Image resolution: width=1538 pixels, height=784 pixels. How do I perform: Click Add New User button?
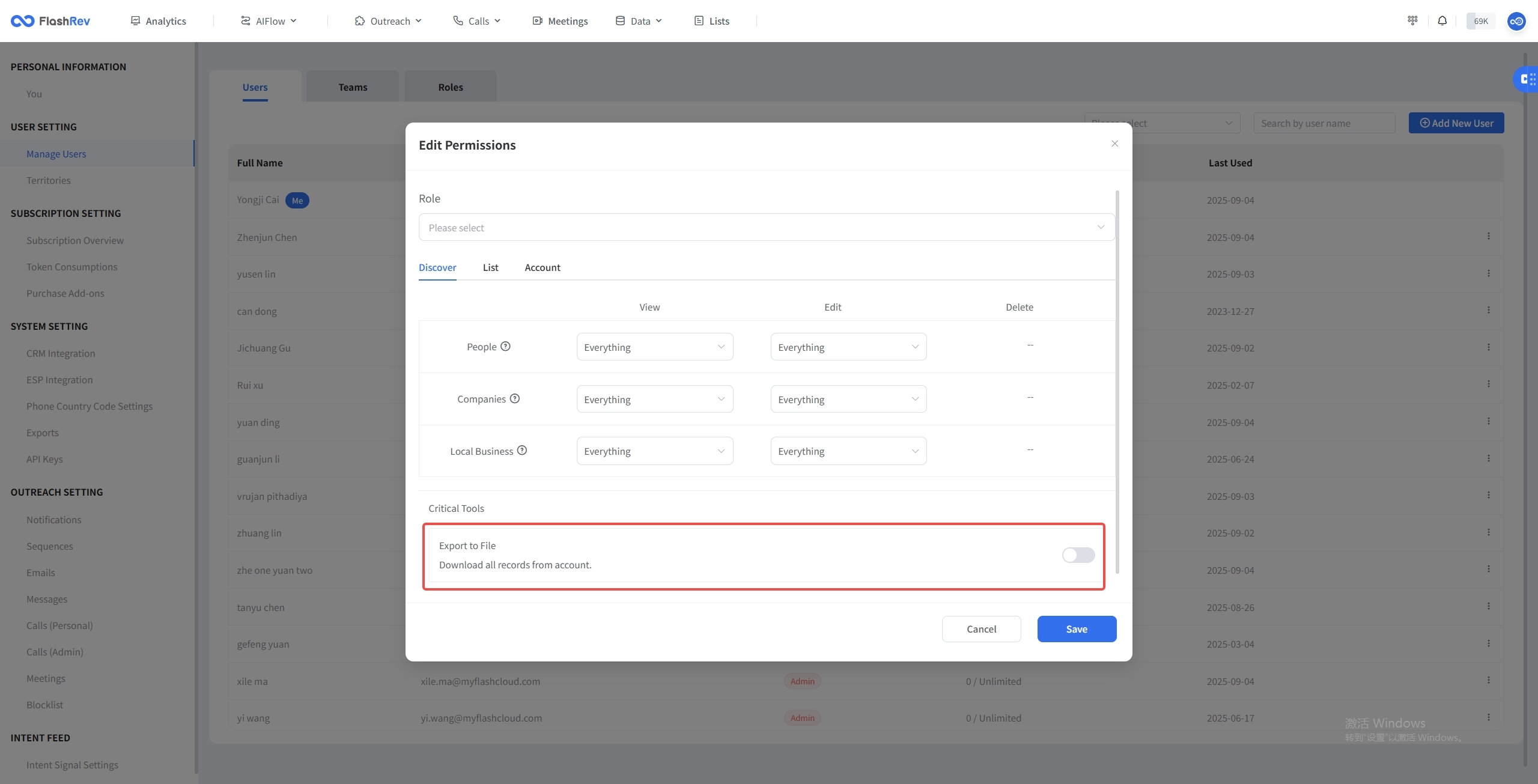[x=1456, y=123]
